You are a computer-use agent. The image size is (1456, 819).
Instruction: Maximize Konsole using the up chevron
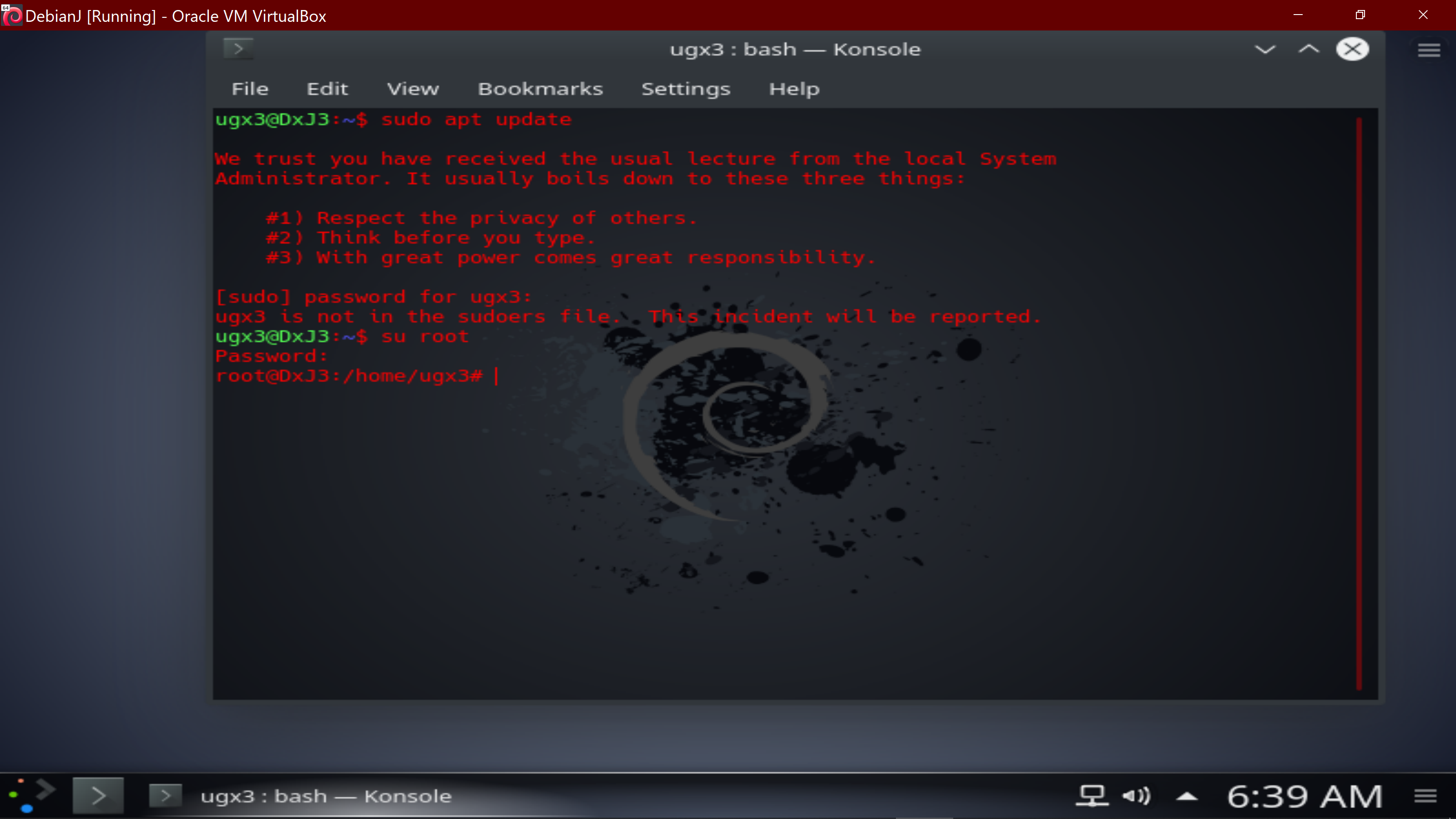(x=1309, y=49)
